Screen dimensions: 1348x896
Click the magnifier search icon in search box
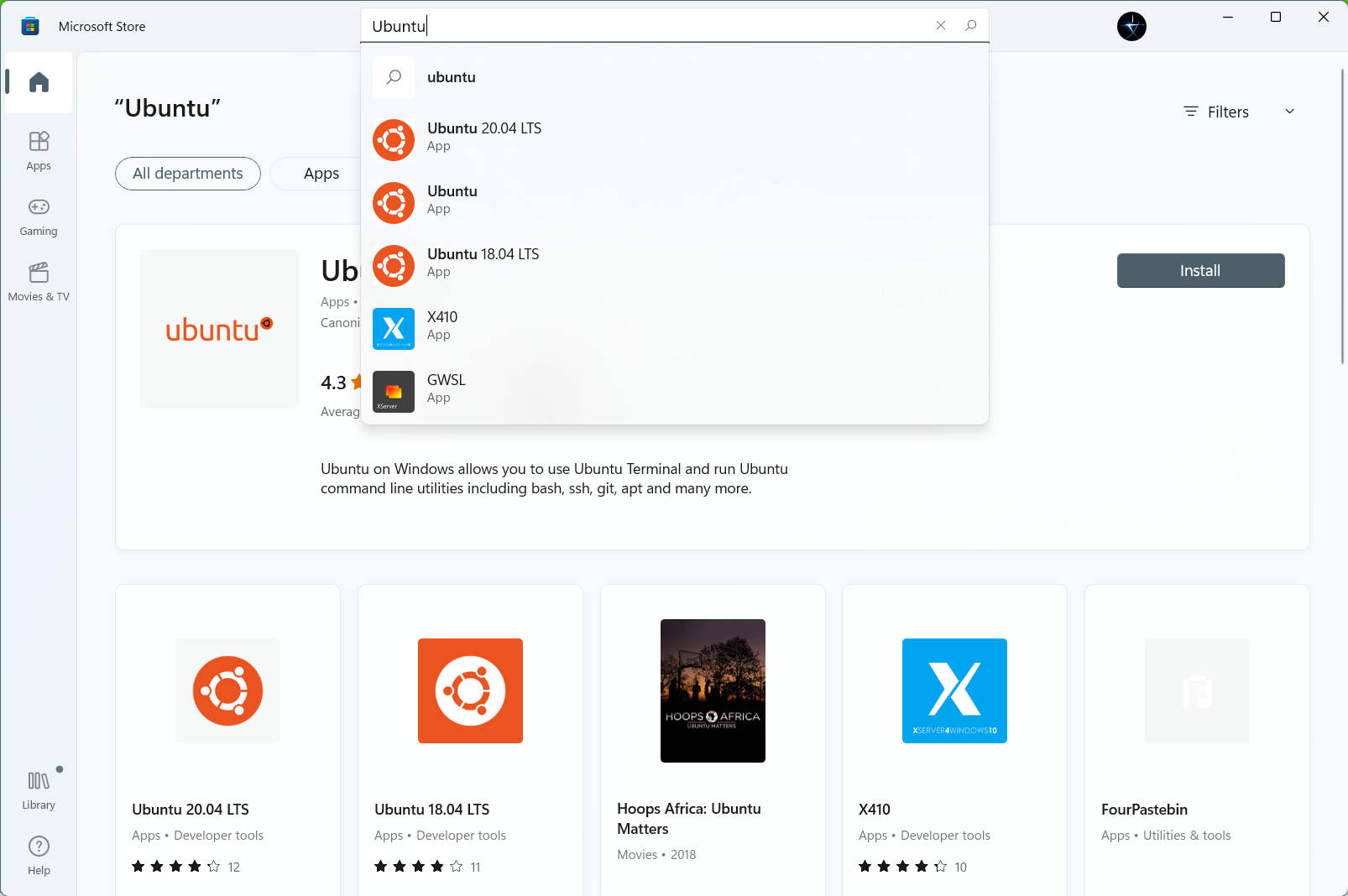point(971,25)
